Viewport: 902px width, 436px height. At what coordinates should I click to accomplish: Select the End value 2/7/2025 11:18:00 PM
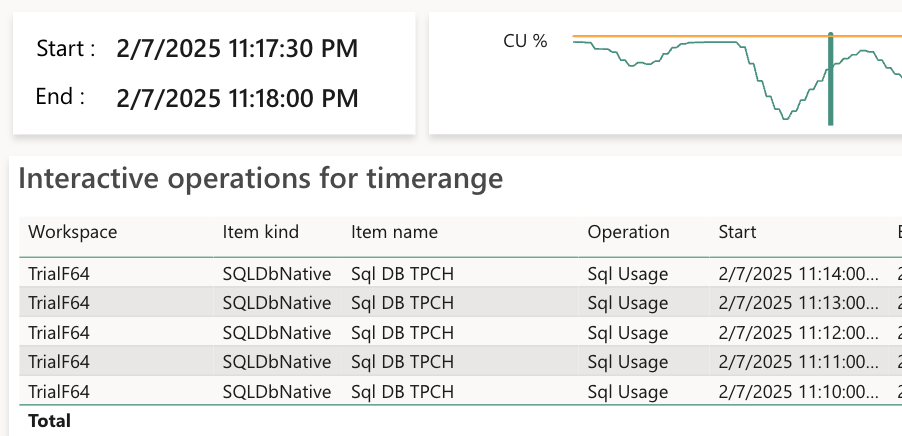click(237, 98)
